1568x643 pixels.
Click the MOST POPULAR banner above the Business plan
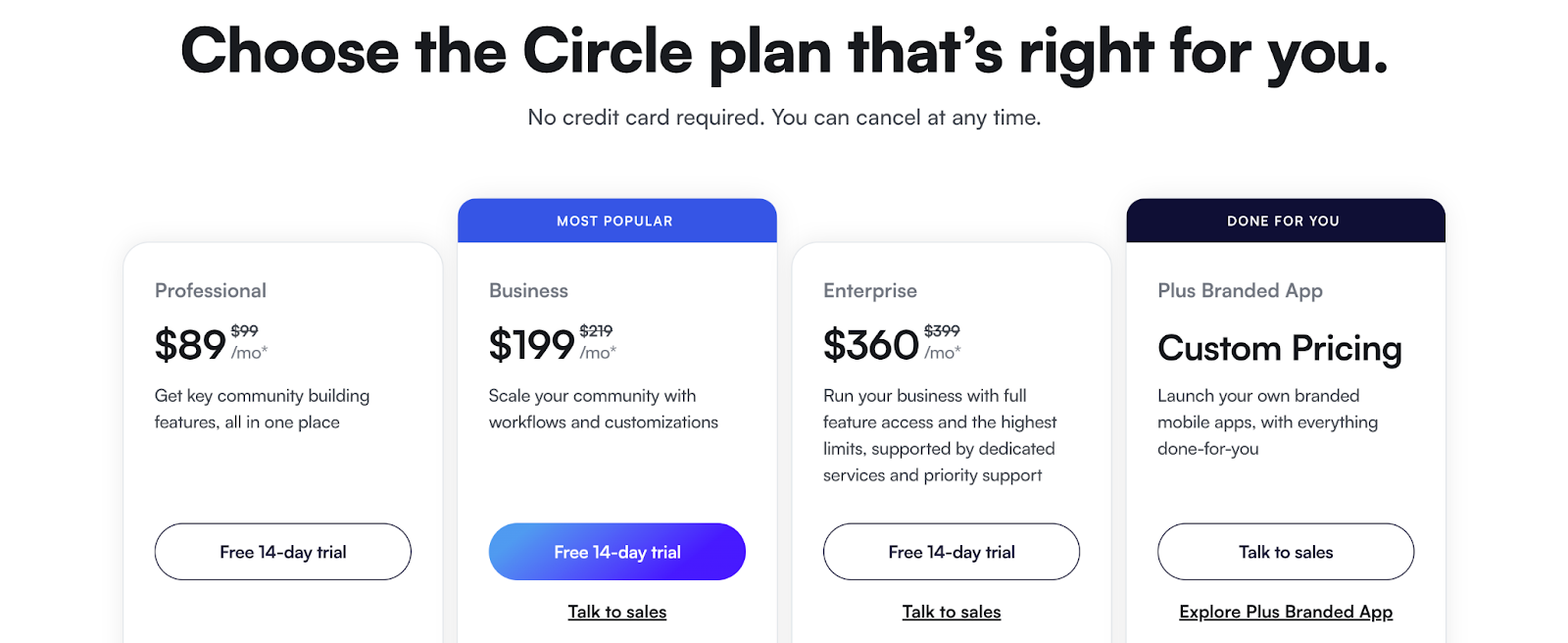pyautogui.click(x=616, y=221)
